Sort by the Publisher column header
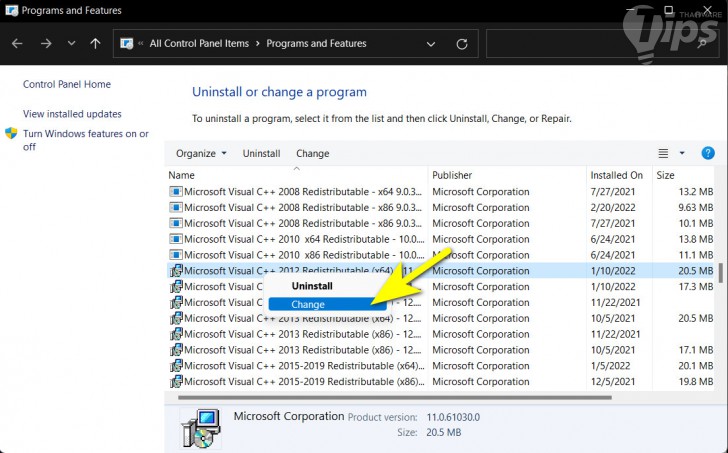Image resolution: width=728 pixels, height=453 pixels. [x=452, y=175]
